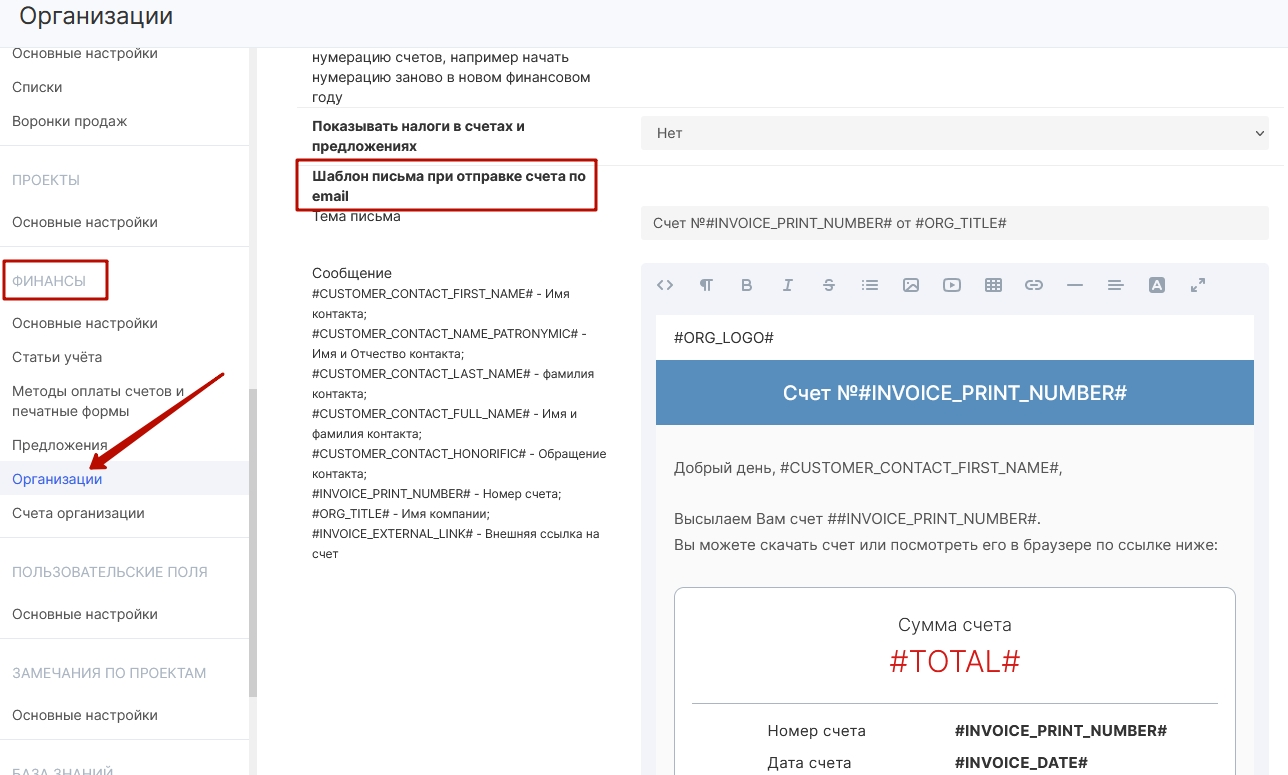Open font color picker in editor toolbar
Image resolution: width=1288 pixels, height=775 pixels.
(1157, 285)
